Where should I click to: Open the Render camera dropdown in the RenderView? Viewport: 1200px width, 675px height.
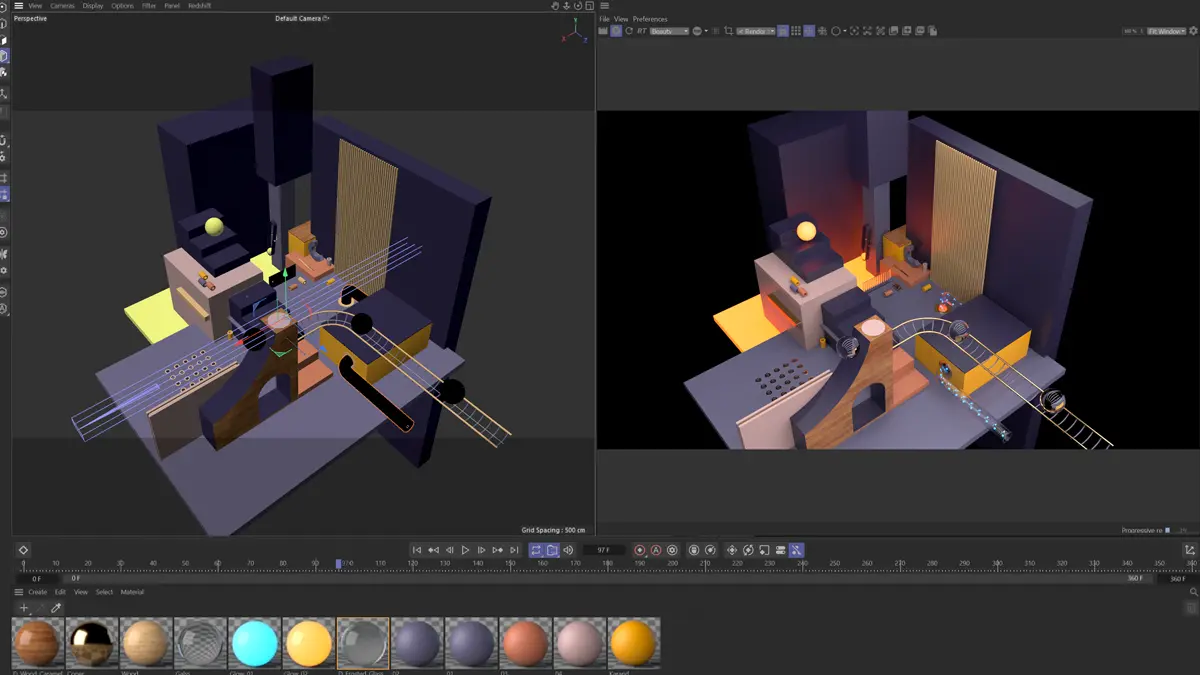tap(756, 31)
